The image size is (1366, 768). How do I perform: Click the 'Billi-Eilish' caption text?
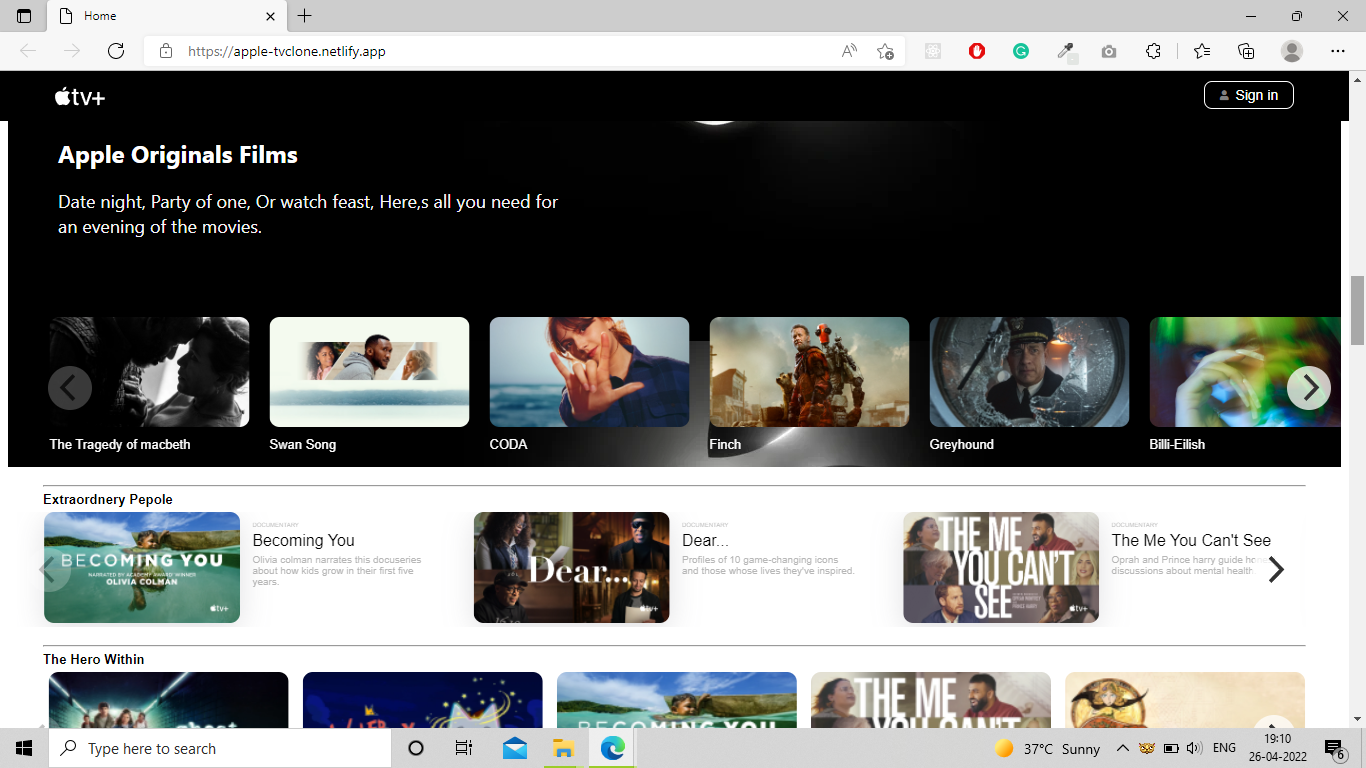pos(1177,444)
